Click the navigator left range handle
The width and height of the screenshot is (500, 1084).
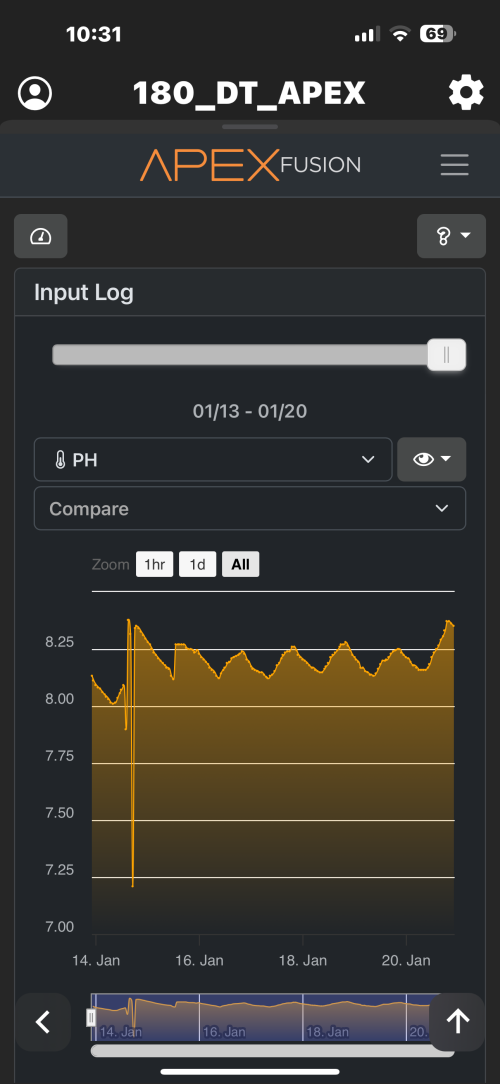pos(91,1017)
